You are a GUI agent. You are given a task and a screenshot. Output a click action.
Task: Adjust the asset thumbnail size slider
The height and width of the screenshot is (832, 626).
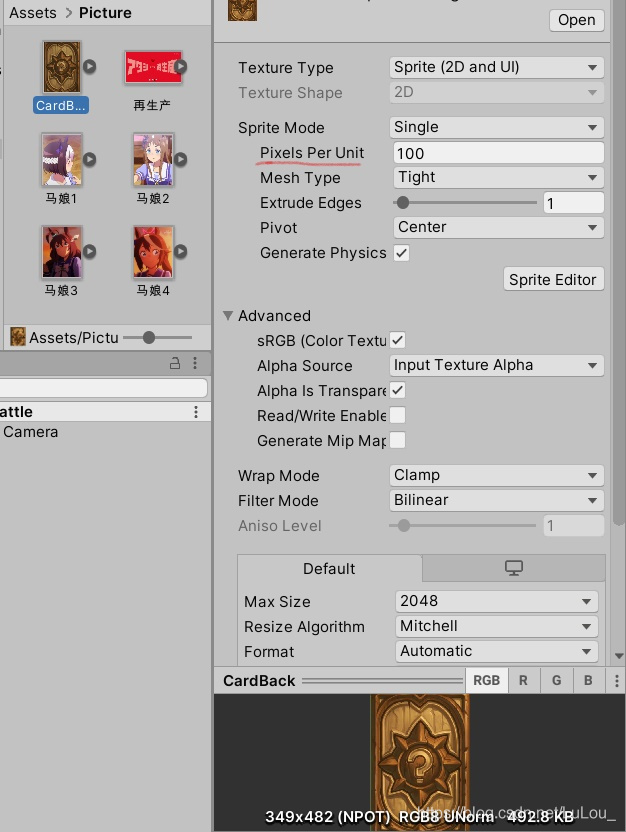(x=158, y=337)
